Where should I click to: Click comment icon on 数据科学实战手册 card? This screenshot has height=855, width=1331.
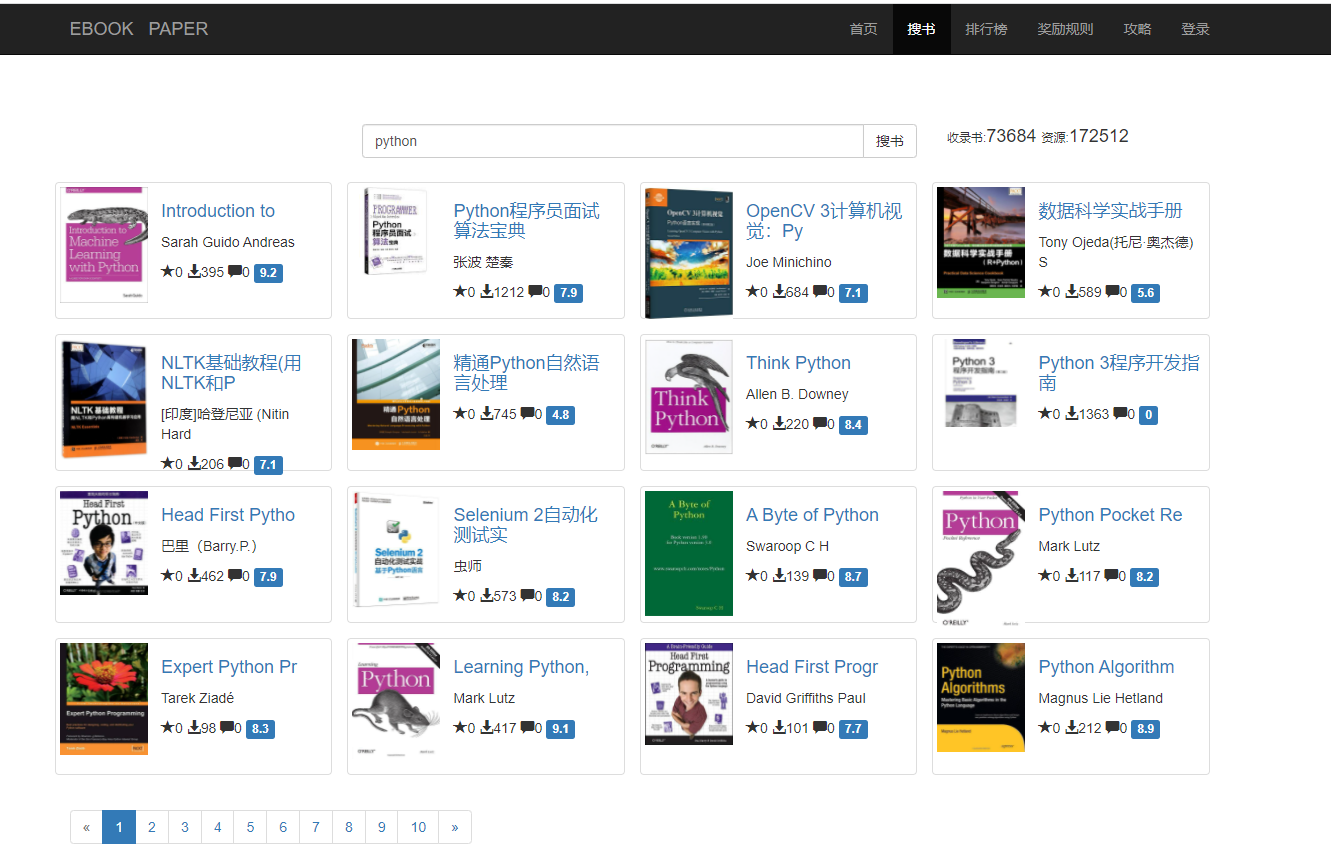(1112, 292)
